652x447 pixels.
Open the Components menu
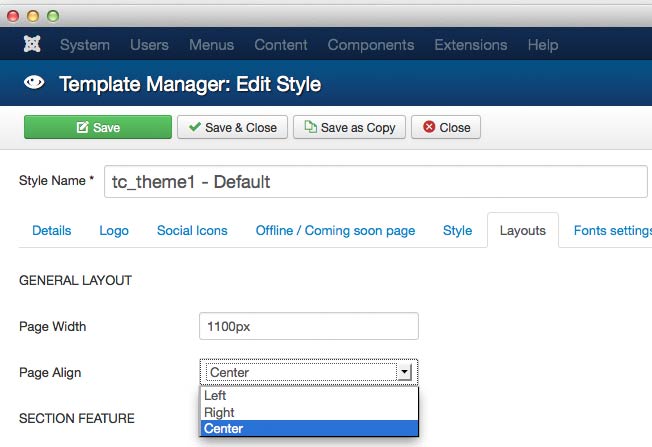click(x=370, y=45)
